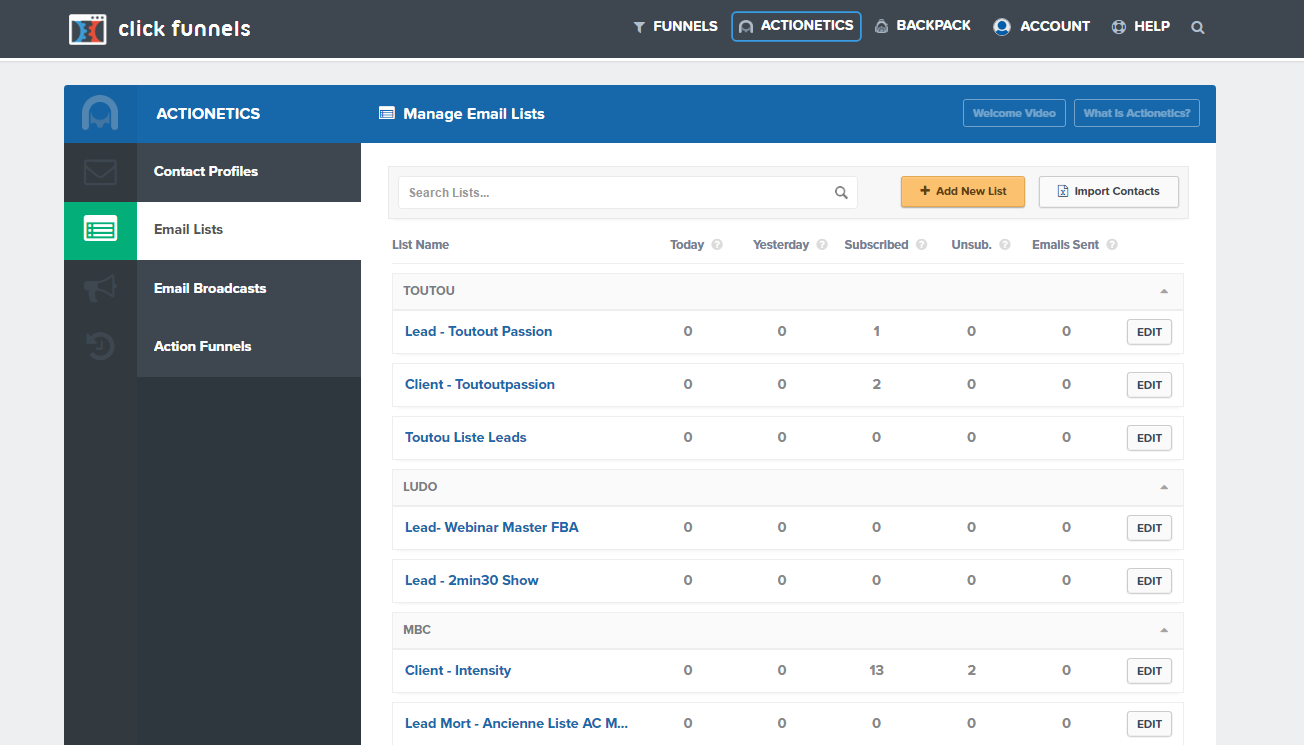Open What Is Actionetics? info

click(1137, 113)
